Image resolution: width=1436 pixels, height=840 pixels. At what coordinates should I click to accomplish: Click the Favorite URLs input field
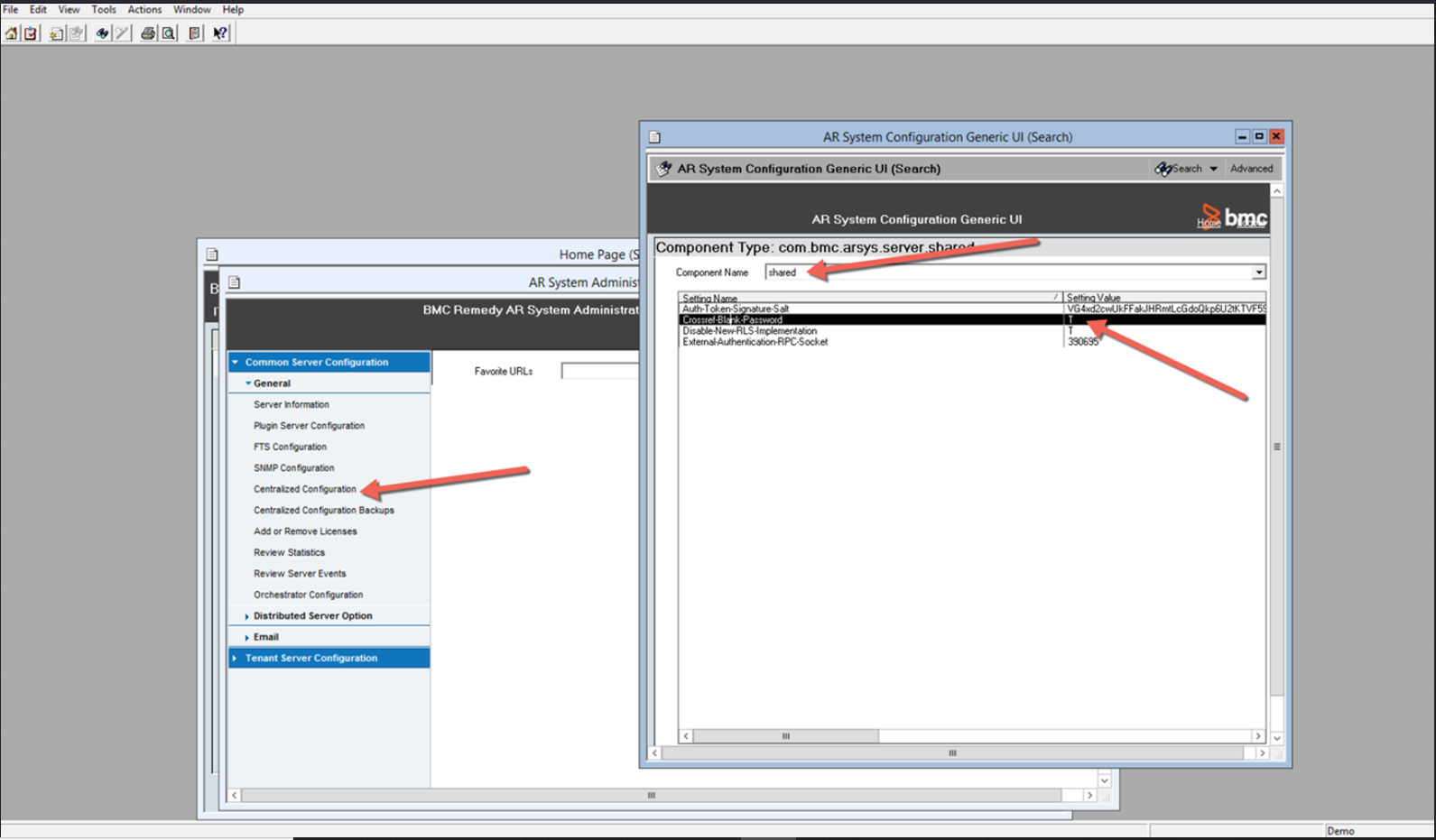(x=599, y=371)
